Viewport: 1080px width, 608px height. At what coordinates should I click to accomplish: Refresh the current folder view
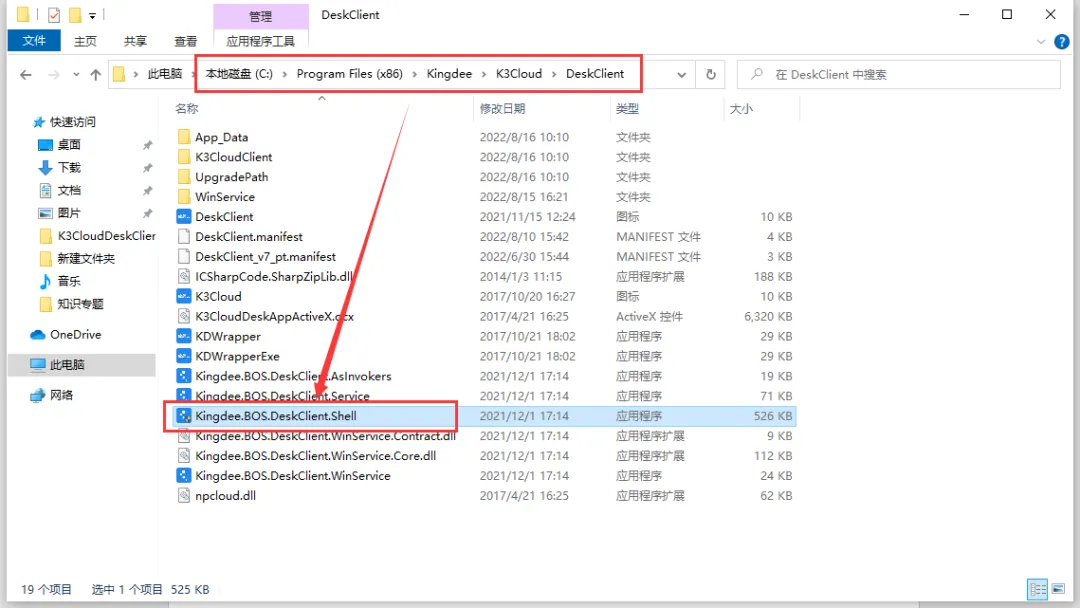coord(711,74)
